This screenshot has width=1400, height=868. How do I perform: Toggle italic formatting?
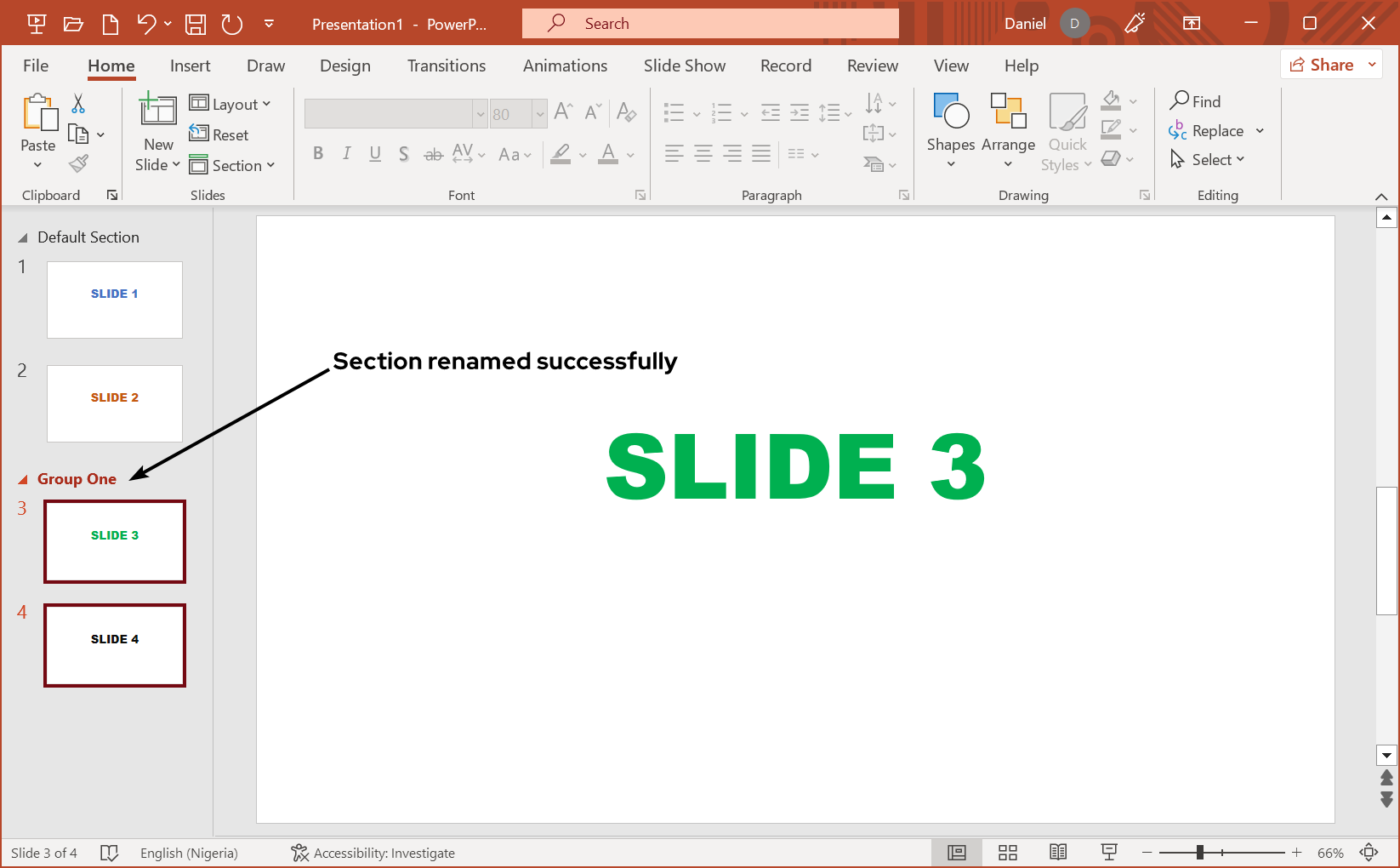(x=346, y=153)
